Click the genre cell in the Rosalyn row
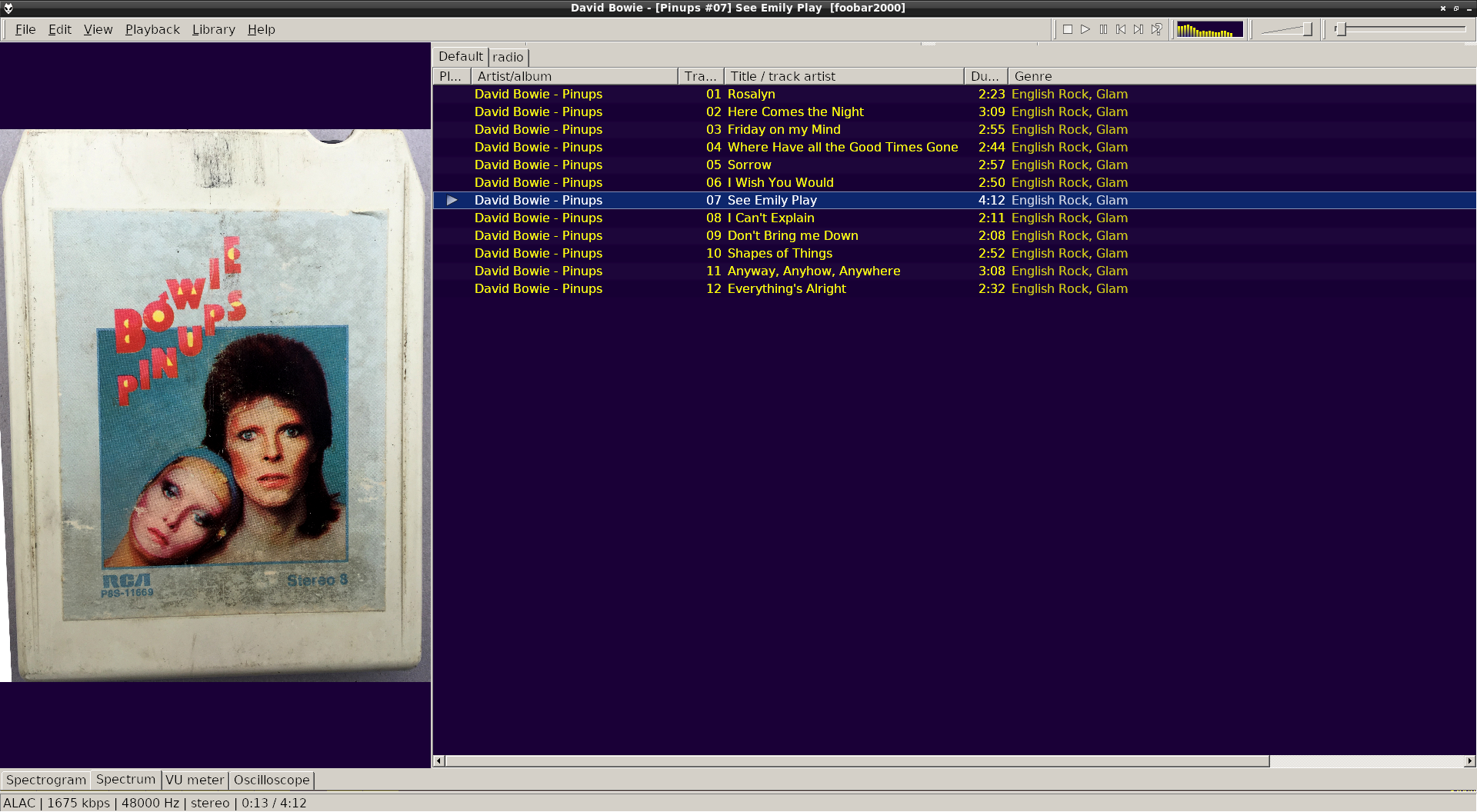This screenshot has width=1477, height=812. pyautogui.click(x=1069, y=94)
